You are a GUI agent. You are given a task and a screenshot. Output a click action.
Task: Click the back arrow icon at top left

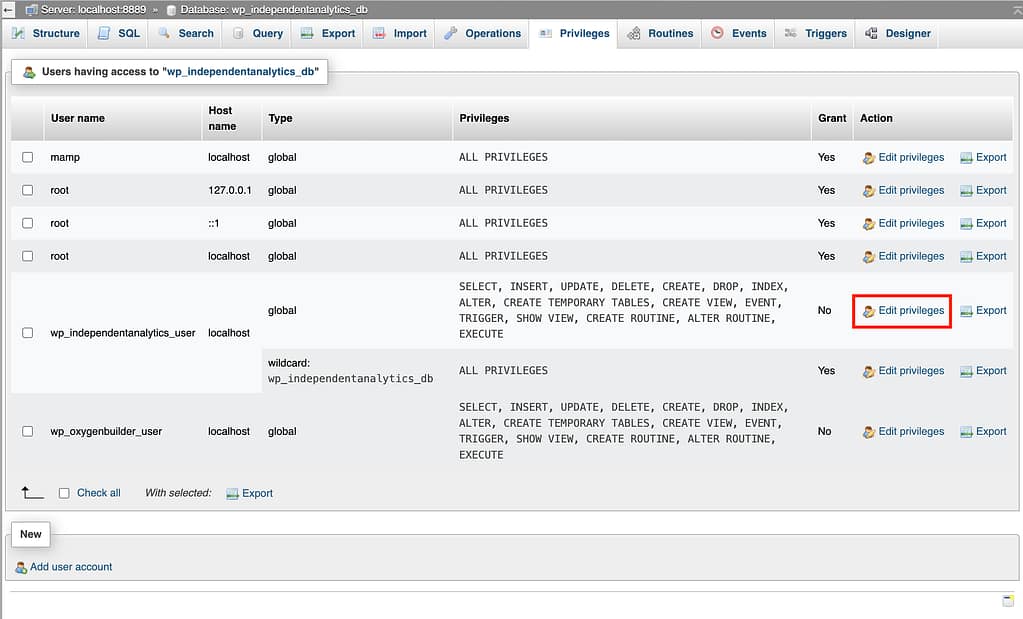click(x=8, y=9)
